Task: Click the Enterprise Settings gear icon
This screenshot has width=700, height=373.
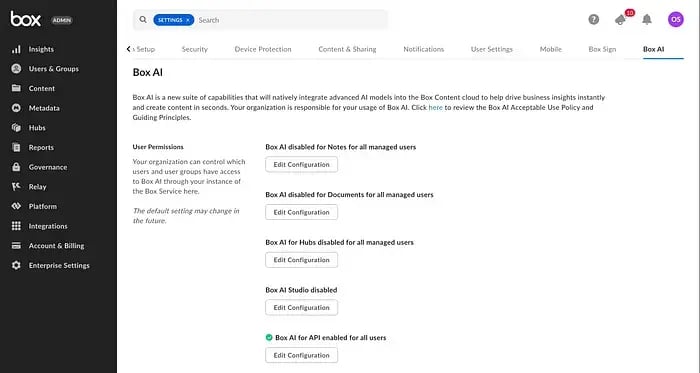Action: point(16,265)
